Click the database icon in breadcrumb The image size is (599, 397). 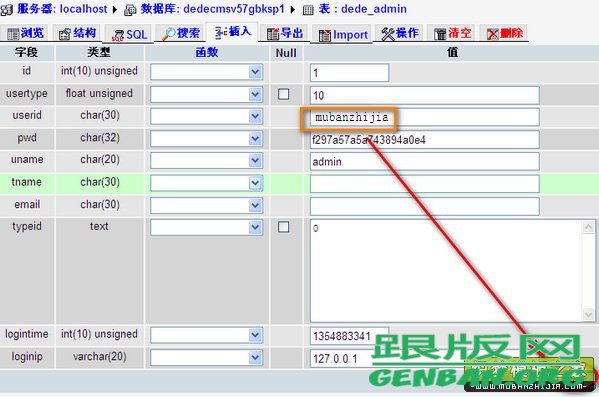coord(130,10)
